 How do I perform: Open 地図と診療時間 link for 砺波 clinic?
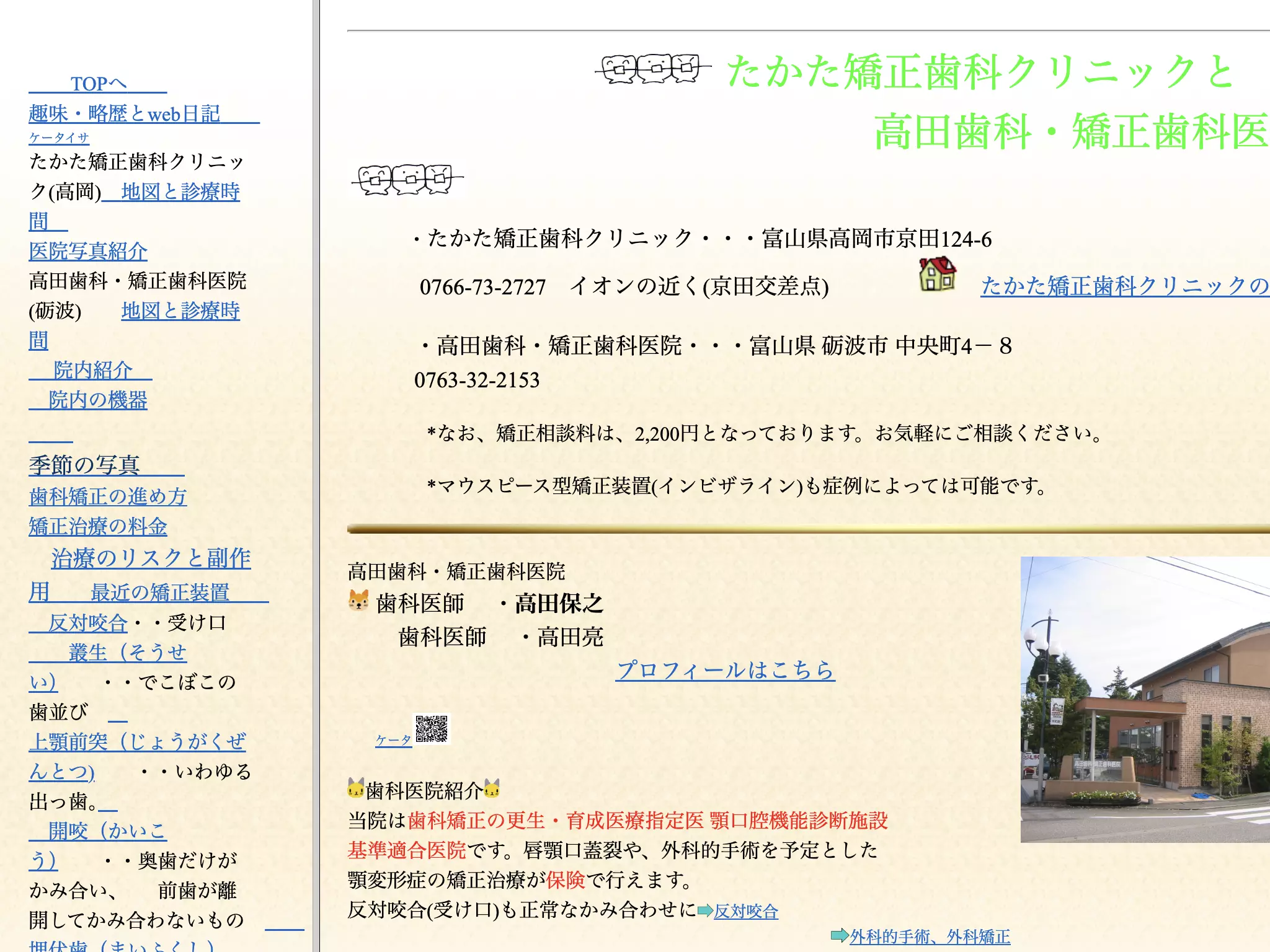180,311
